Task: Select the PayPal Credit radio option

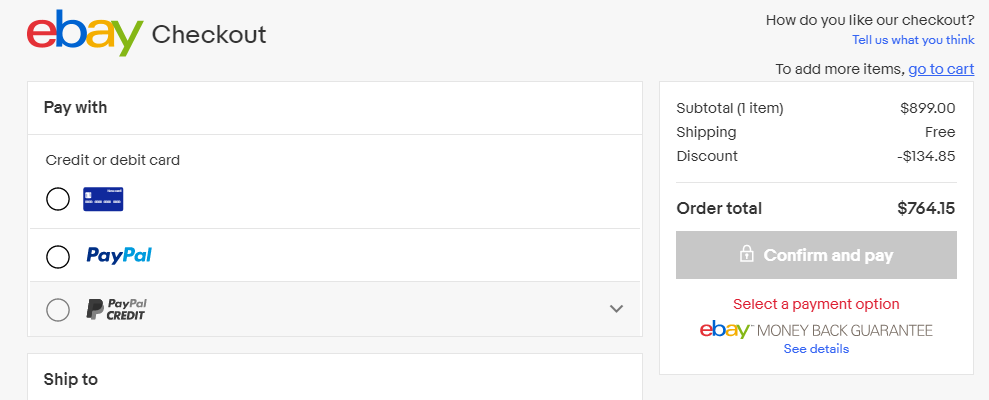Action: 58,310
